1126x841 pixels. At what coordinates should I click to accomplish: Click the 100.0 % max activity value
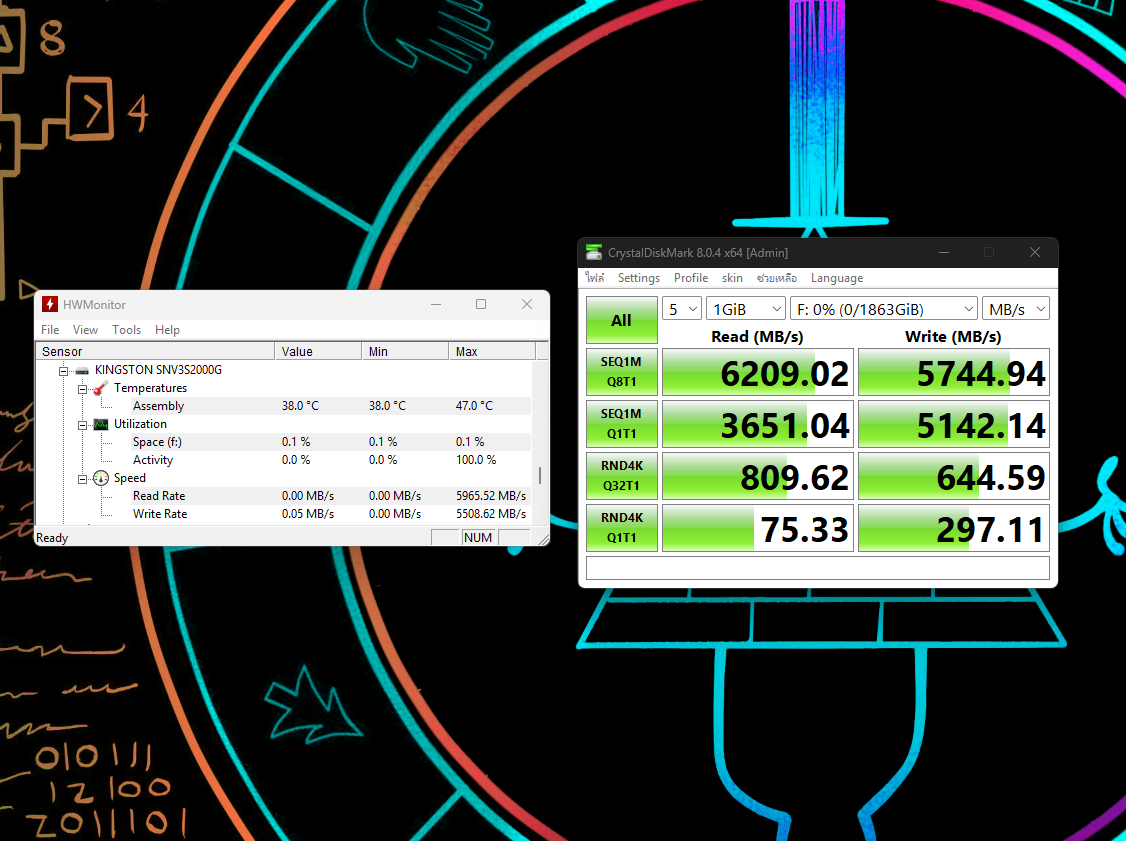476,460
